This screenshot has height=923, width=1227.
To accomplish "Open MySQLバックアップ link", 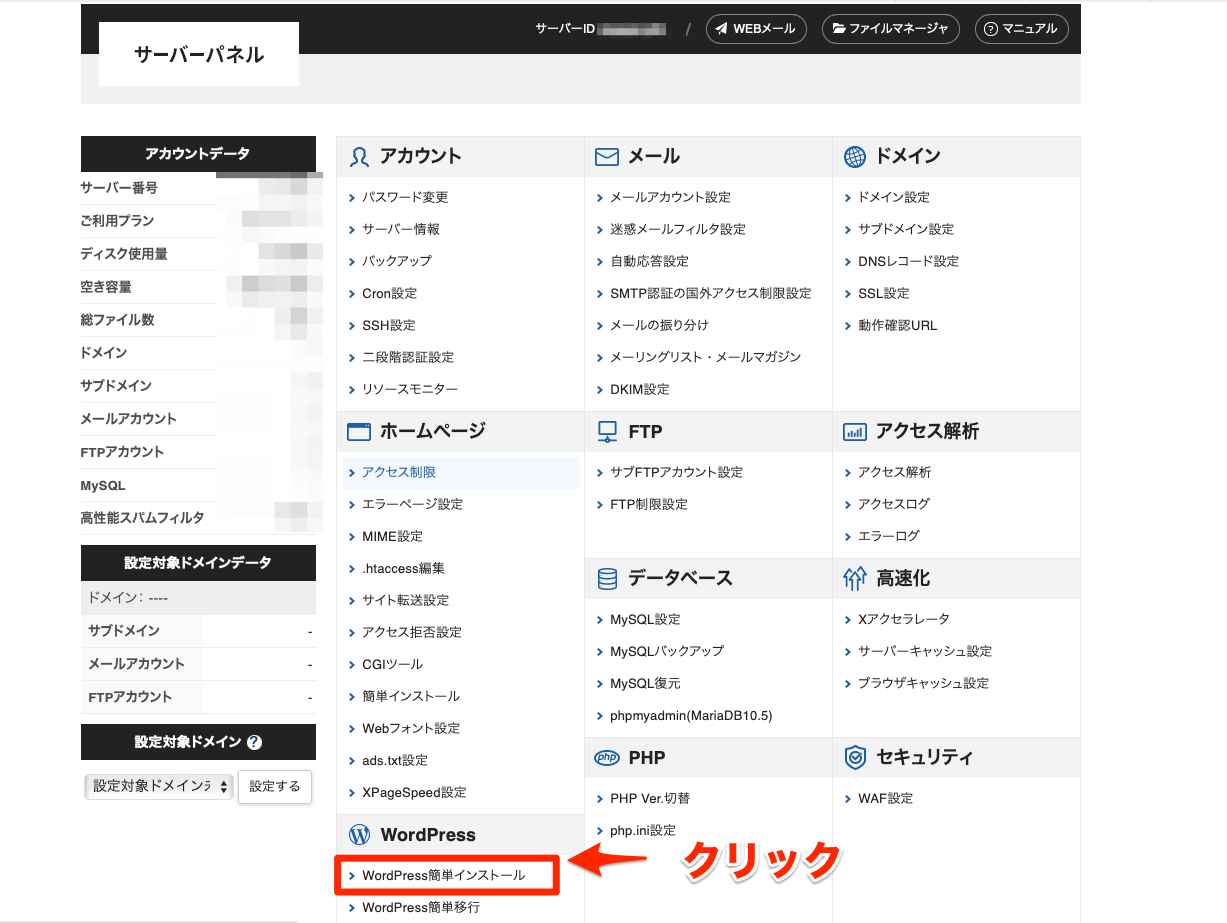I will (667, 651).
